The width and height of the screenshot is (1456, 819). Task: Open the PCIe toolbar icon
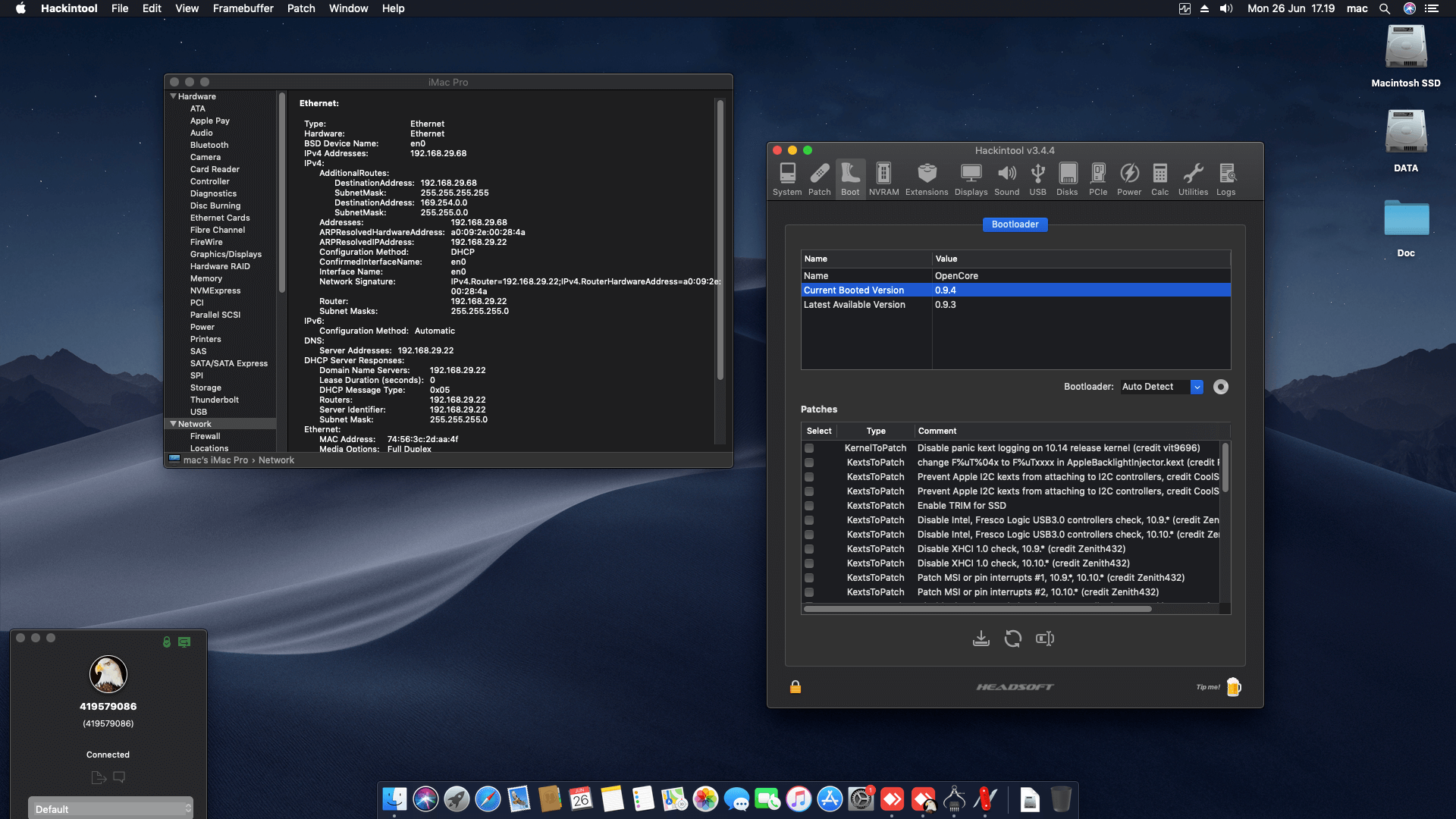pyautogui.click(x=1098, y=179)
